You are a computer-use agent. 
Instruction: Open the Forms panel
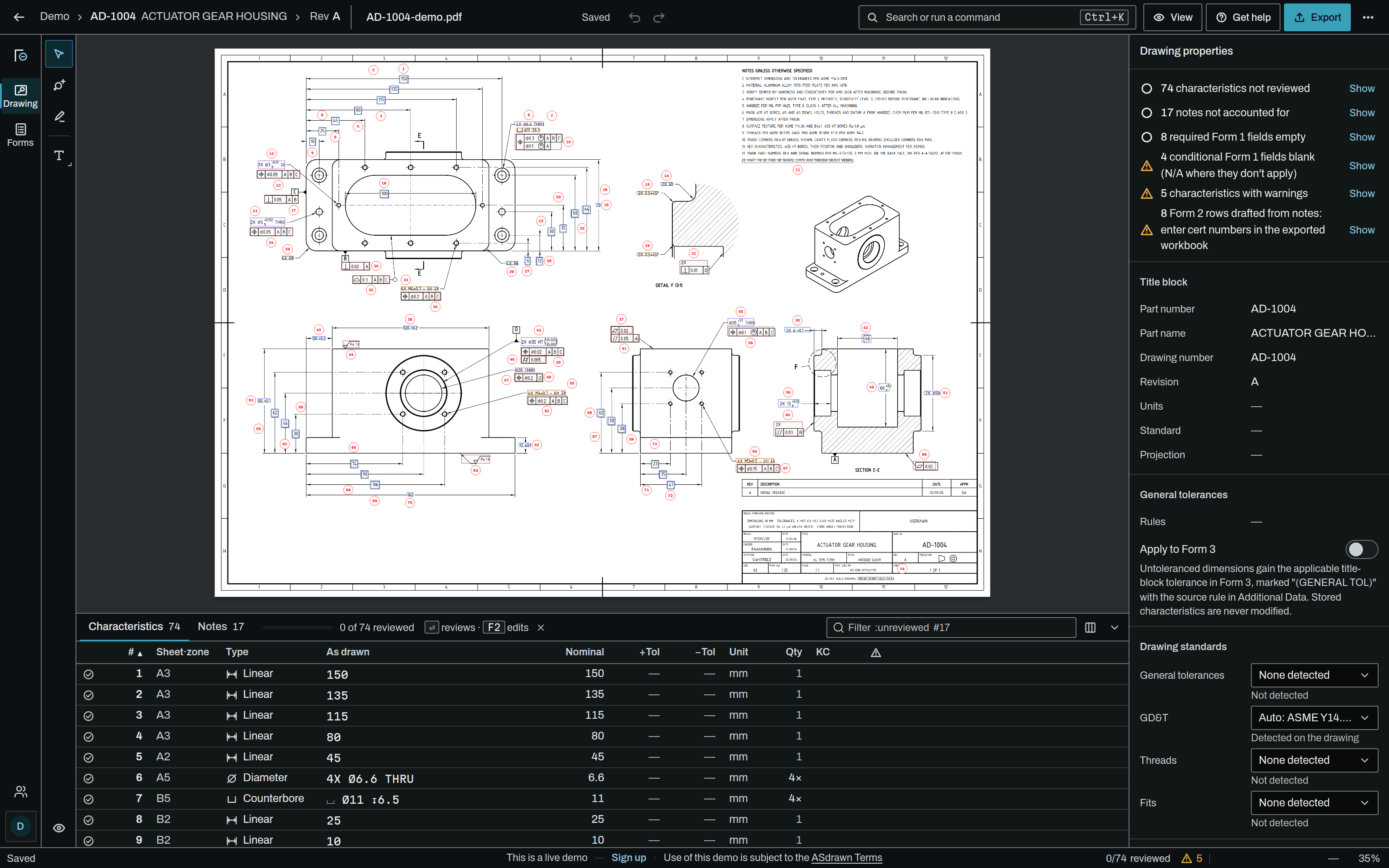(20, 135)
